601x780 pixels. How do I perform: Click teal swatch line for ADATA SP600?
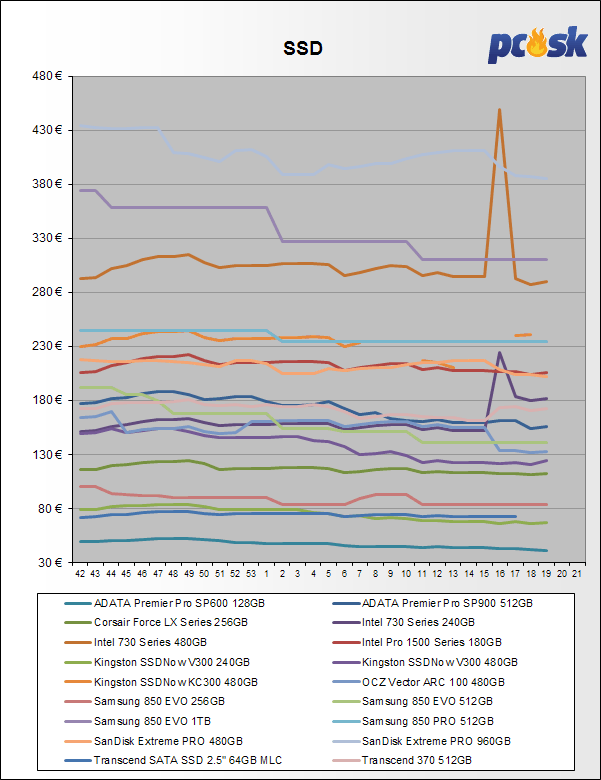pos(78,603)
